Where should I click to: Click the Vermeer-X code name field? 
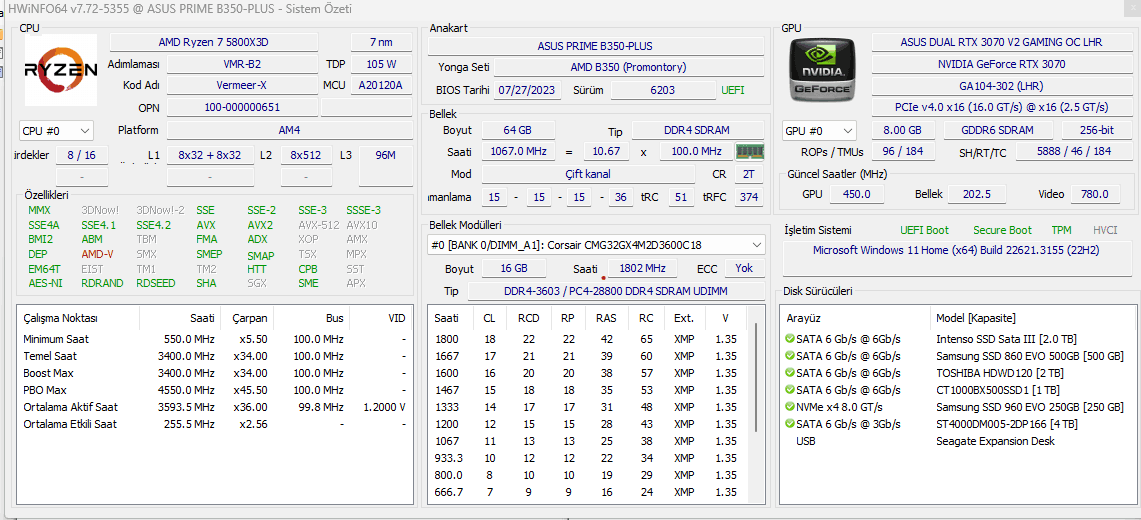click(242, 86)
